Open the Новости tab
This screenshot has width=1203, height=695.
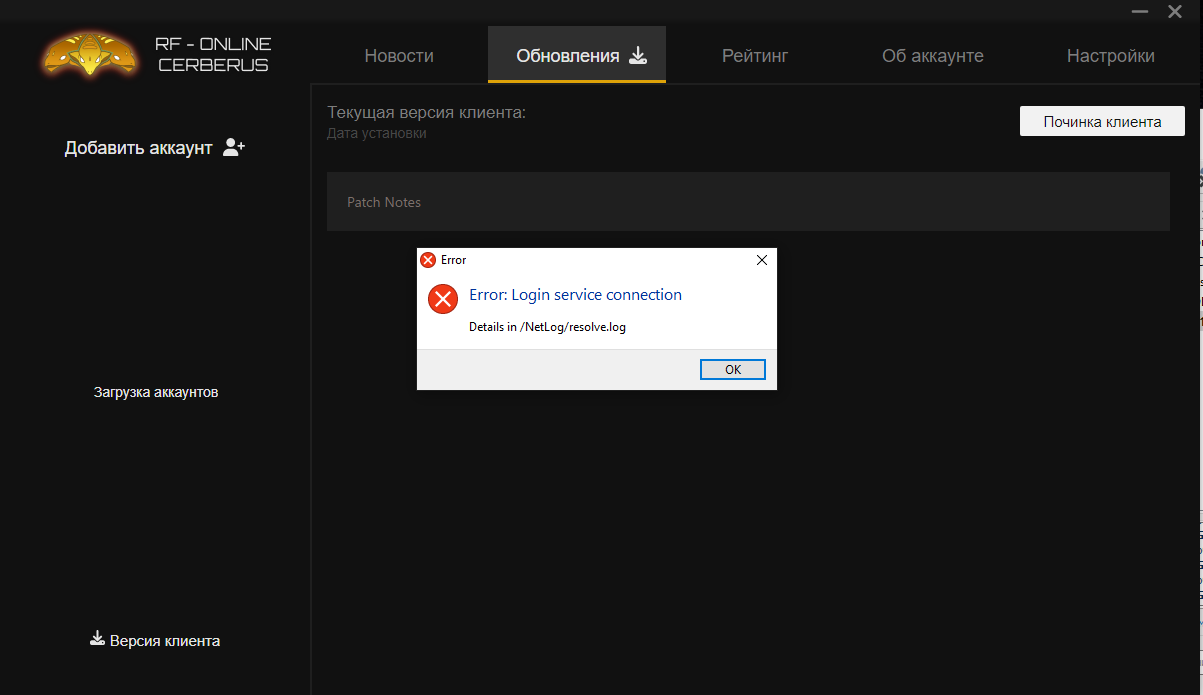pyautogui.click(x=399, y=56)
